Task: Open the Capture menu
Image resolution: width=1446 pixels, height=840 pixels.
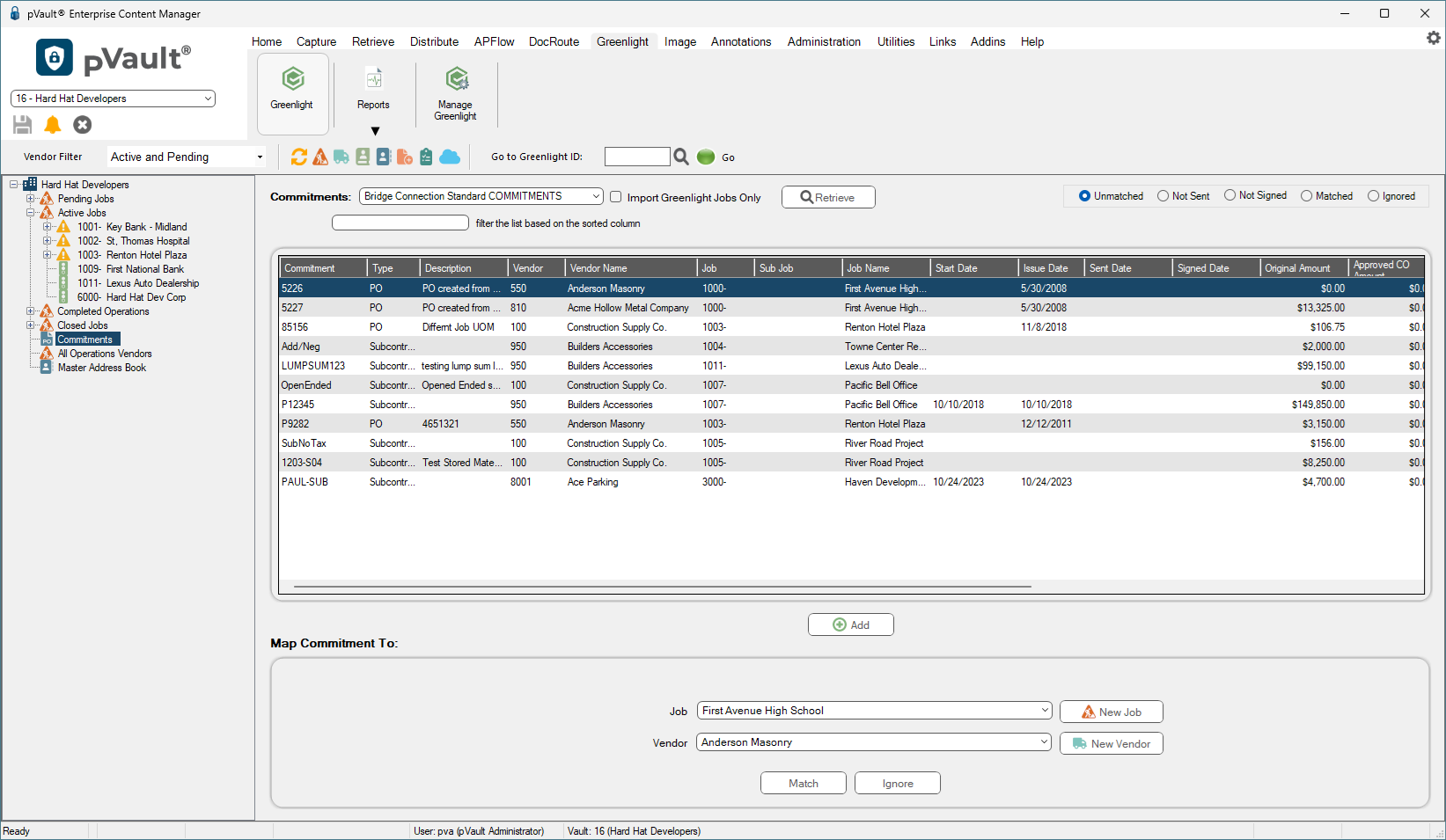Action: click(x=316, y=41)
